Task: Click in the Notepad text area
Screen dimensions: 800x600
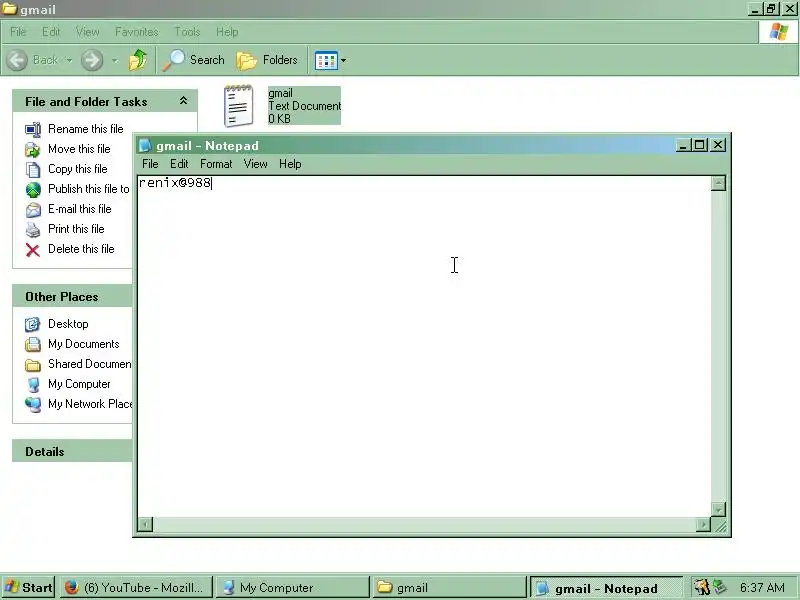Action: [x=423, y=346]
